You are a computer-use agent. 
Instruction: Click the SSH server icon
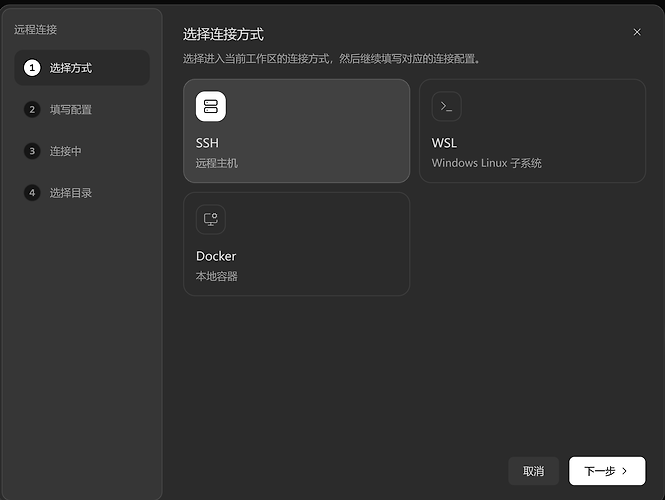(211, 106)
